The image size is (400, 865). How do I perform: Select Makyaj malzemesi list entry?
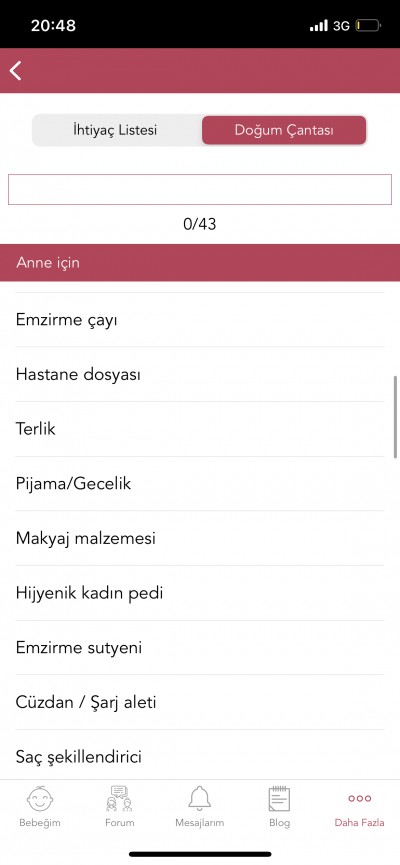[x=200, y=538]
